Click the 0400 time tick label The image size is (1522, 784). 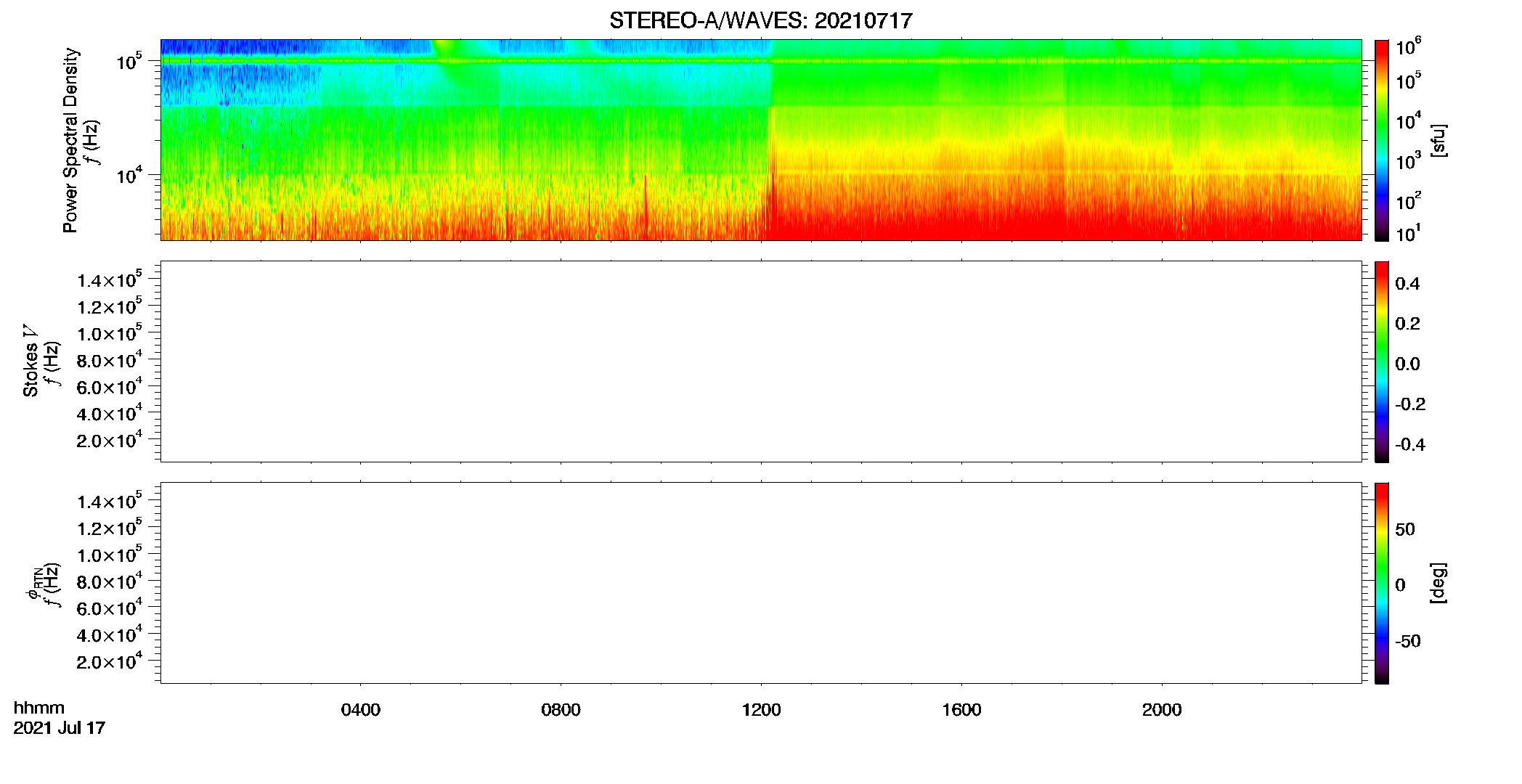360,710
